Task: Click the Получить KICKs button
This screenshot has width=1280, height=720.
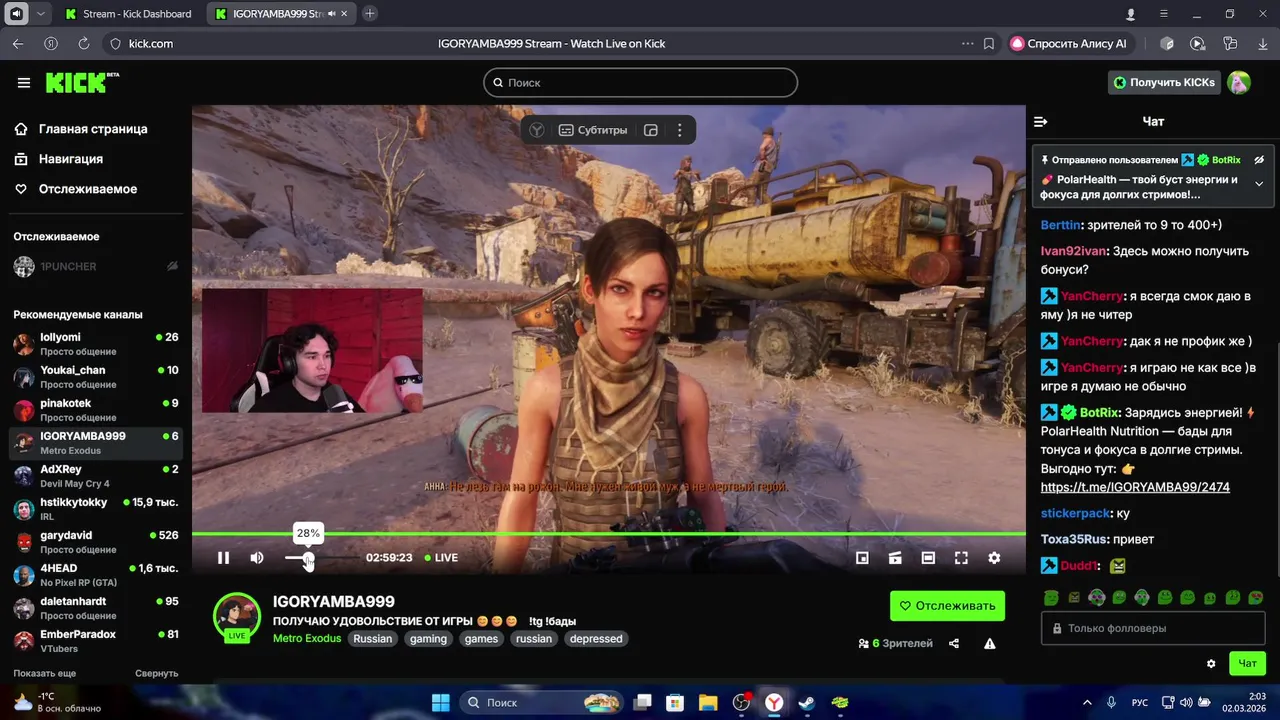Action: pyautogui.click(x=1163, y=82)
